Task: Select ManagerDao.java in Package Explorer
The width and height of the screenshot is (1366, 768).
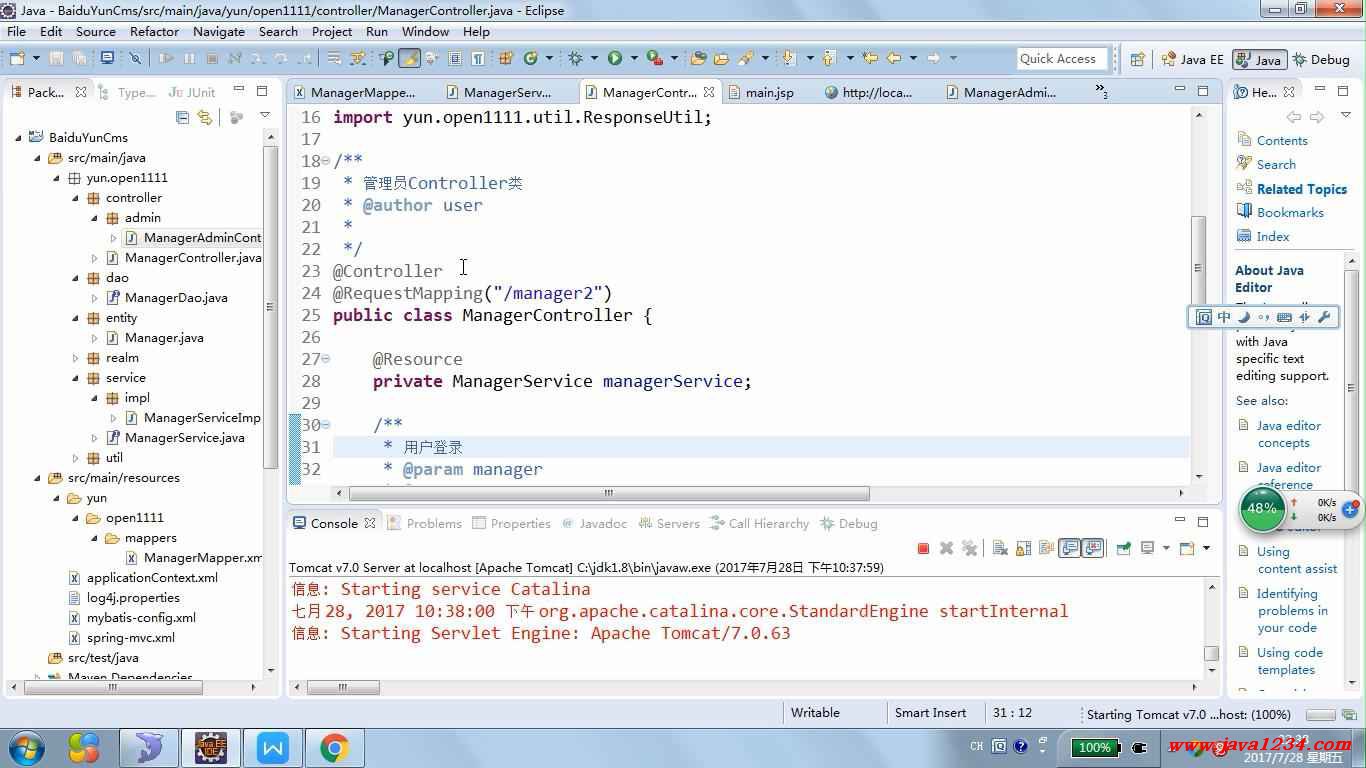Action: (176, 298)
